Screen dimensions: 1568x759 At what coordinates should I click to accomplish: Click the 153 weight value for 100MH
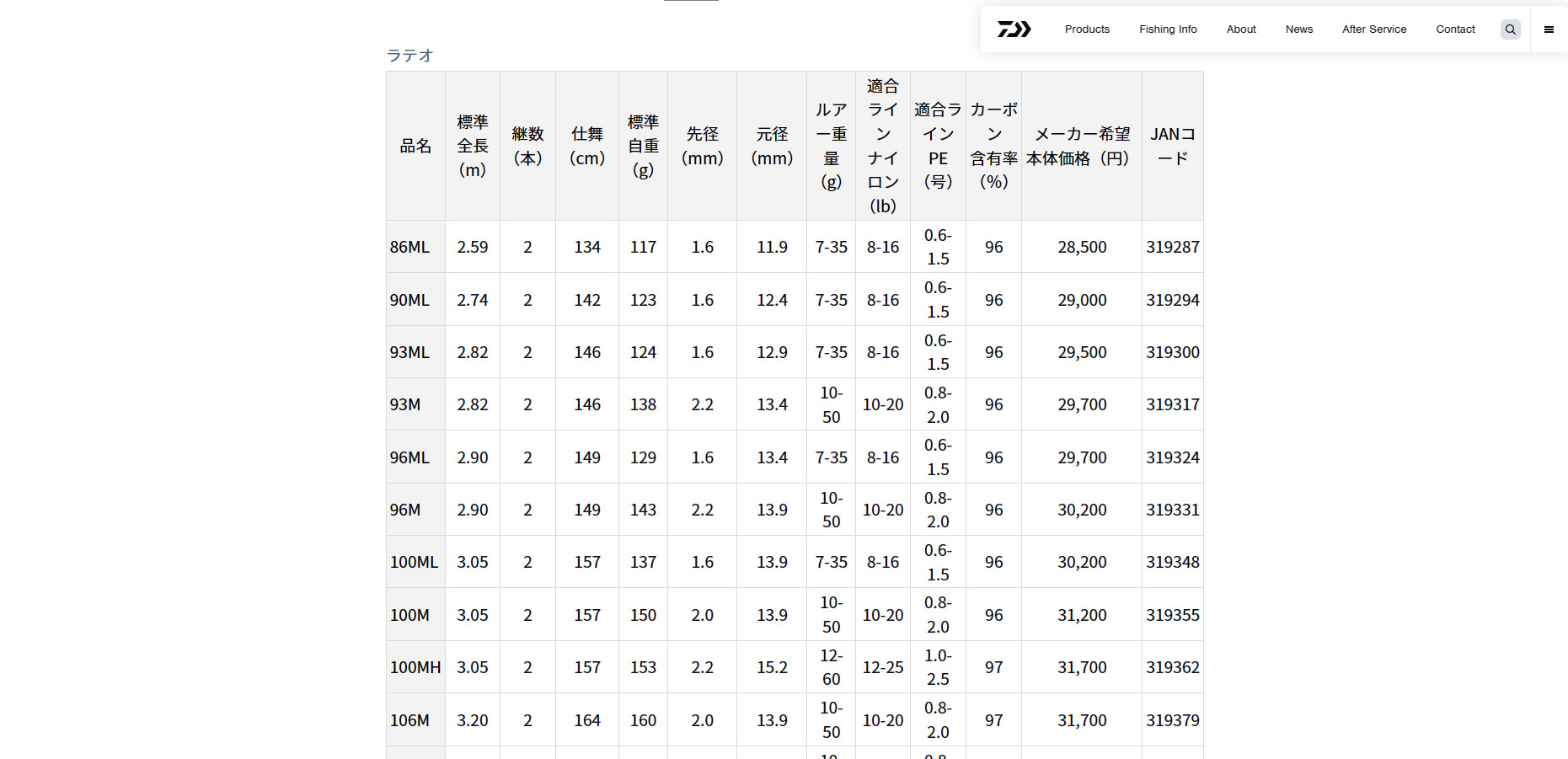(644, 667)
